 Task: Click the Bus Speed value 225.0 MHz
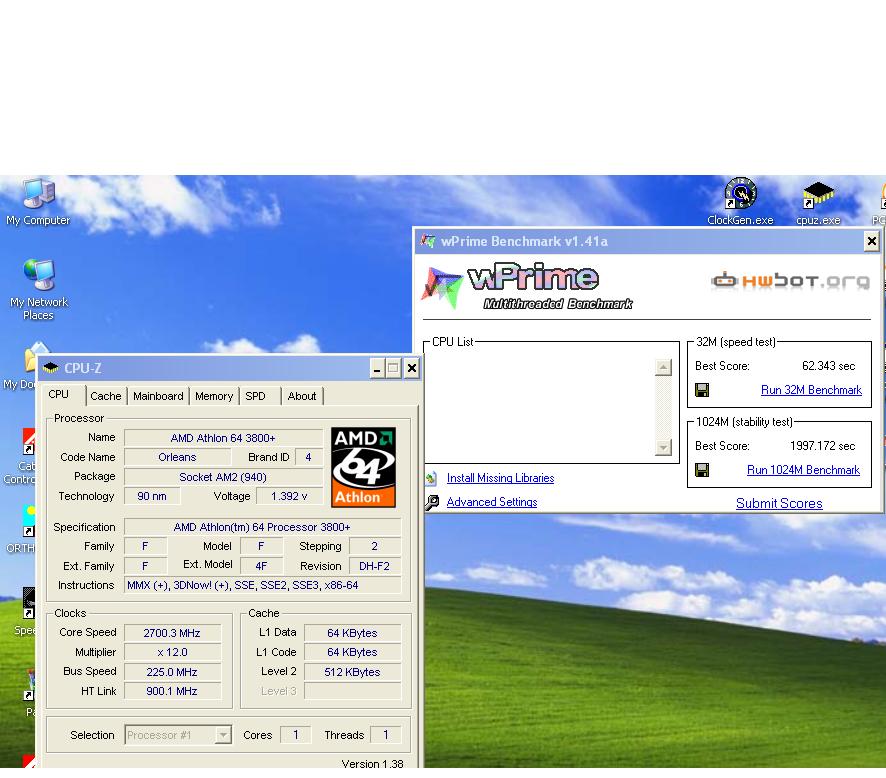[x=172, y=672]
